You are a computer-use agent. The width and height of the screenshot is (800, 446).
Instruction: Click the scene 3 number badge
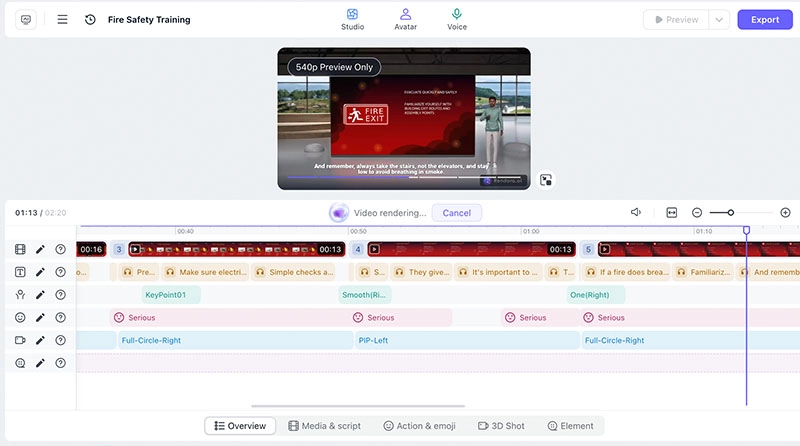(118, 249)
